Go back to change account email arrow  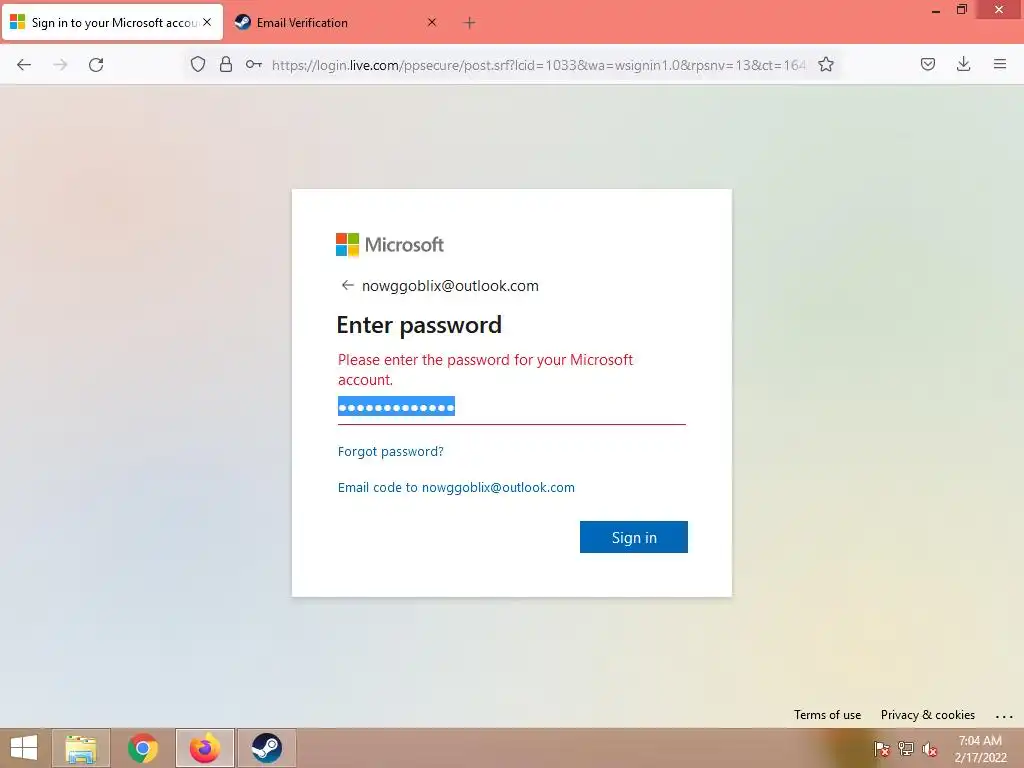point(347,285)
